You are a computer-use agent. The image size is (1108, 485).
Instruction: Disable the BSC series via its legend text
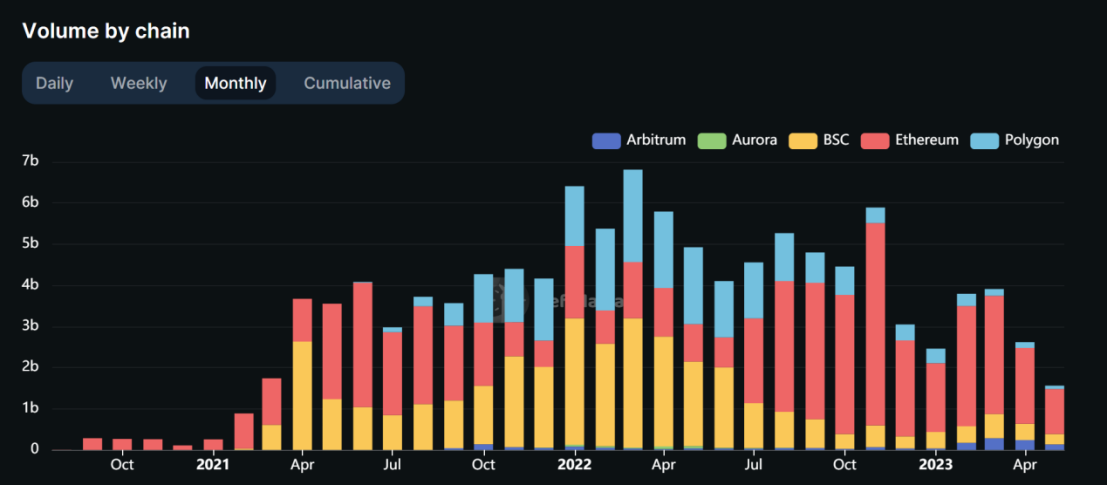click(x=836, y=140)
